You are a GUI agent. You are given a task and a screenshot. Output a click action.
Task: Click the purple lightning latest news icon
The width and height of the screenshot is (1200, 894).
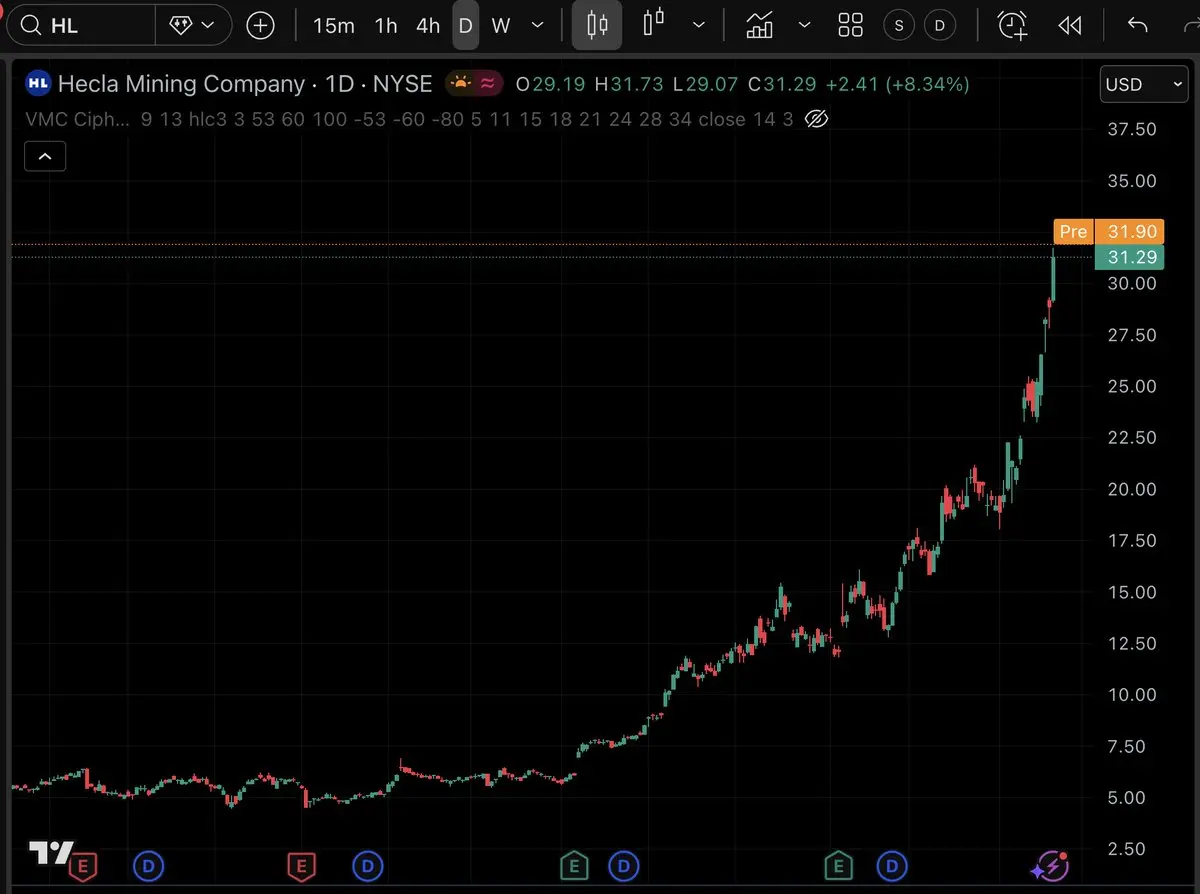[x=1051, y=866]
